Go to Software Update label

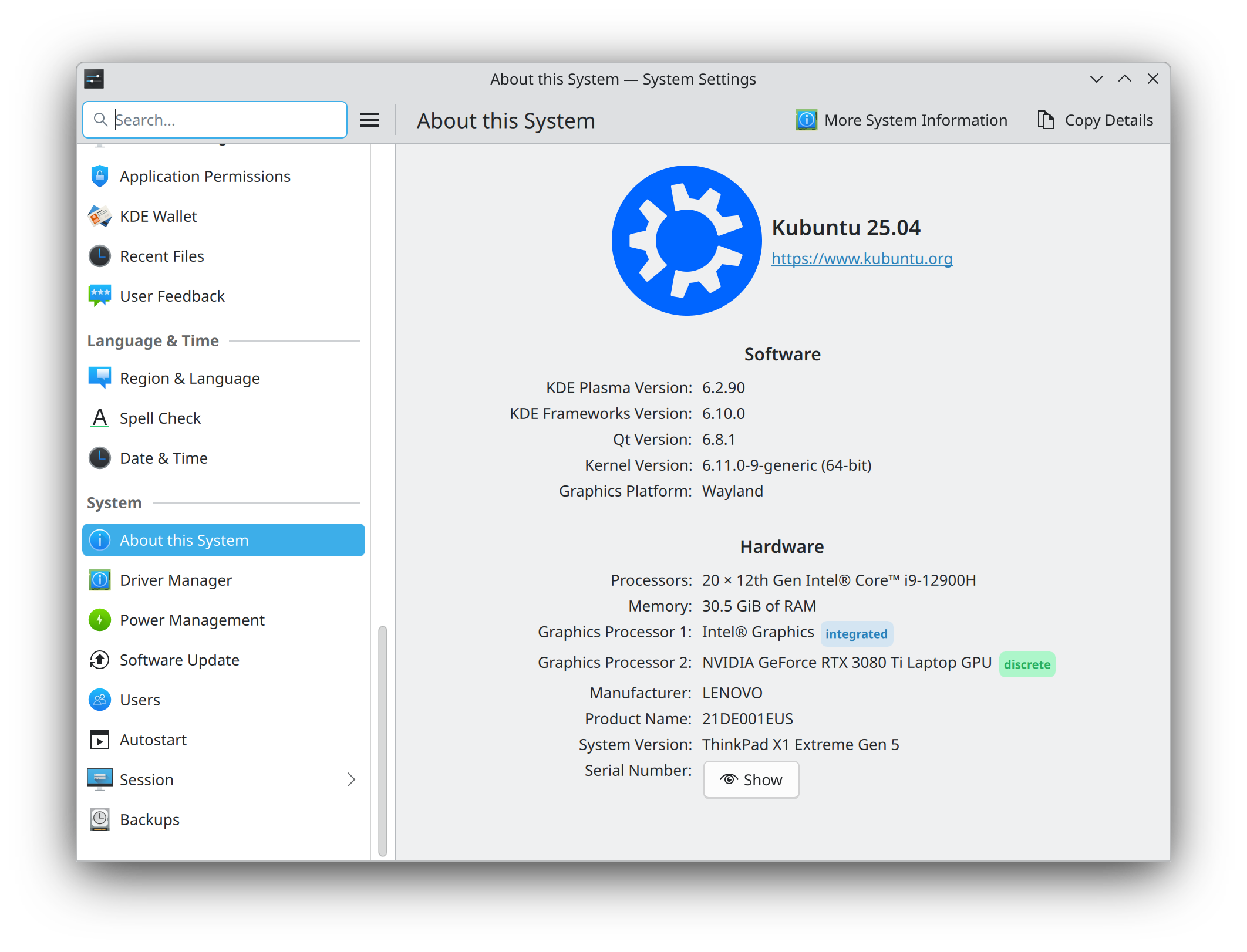click(x=180, y=660)
